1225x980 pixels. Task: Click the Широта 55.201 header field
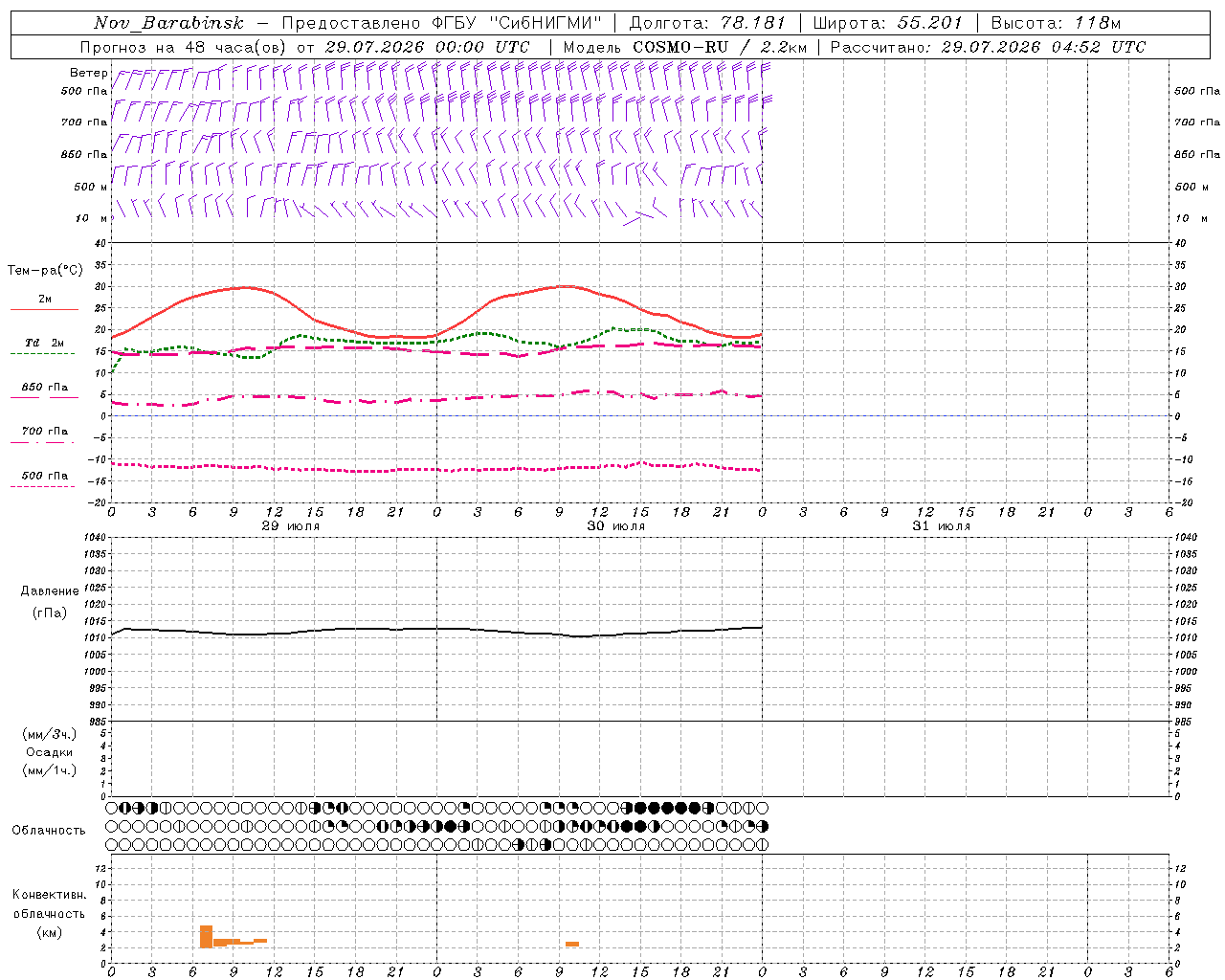(887, 23)
